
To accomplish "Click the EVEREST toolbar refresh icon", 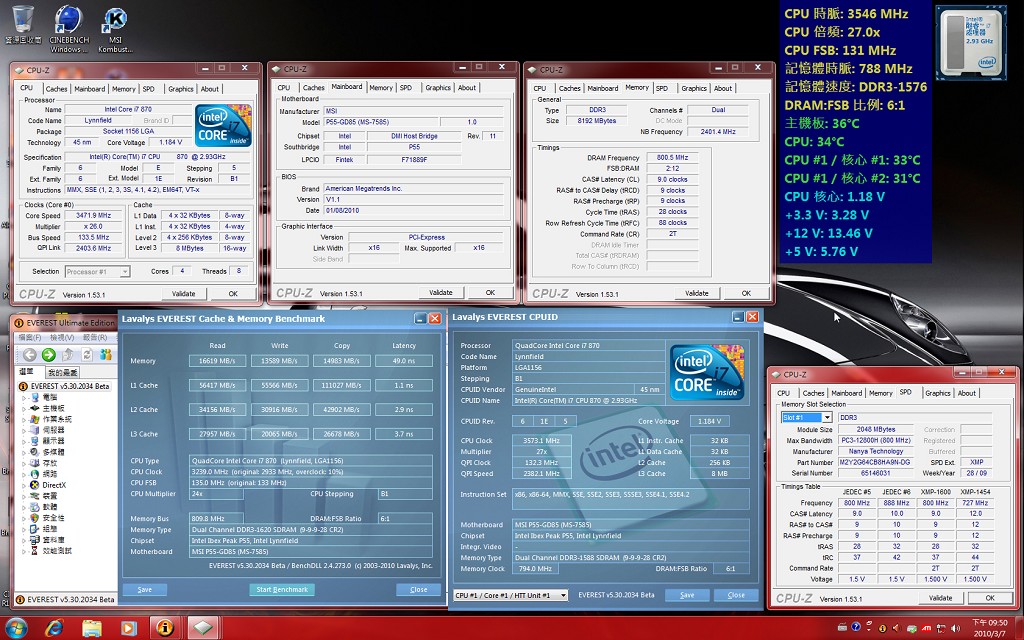I will tap(87, 355).
